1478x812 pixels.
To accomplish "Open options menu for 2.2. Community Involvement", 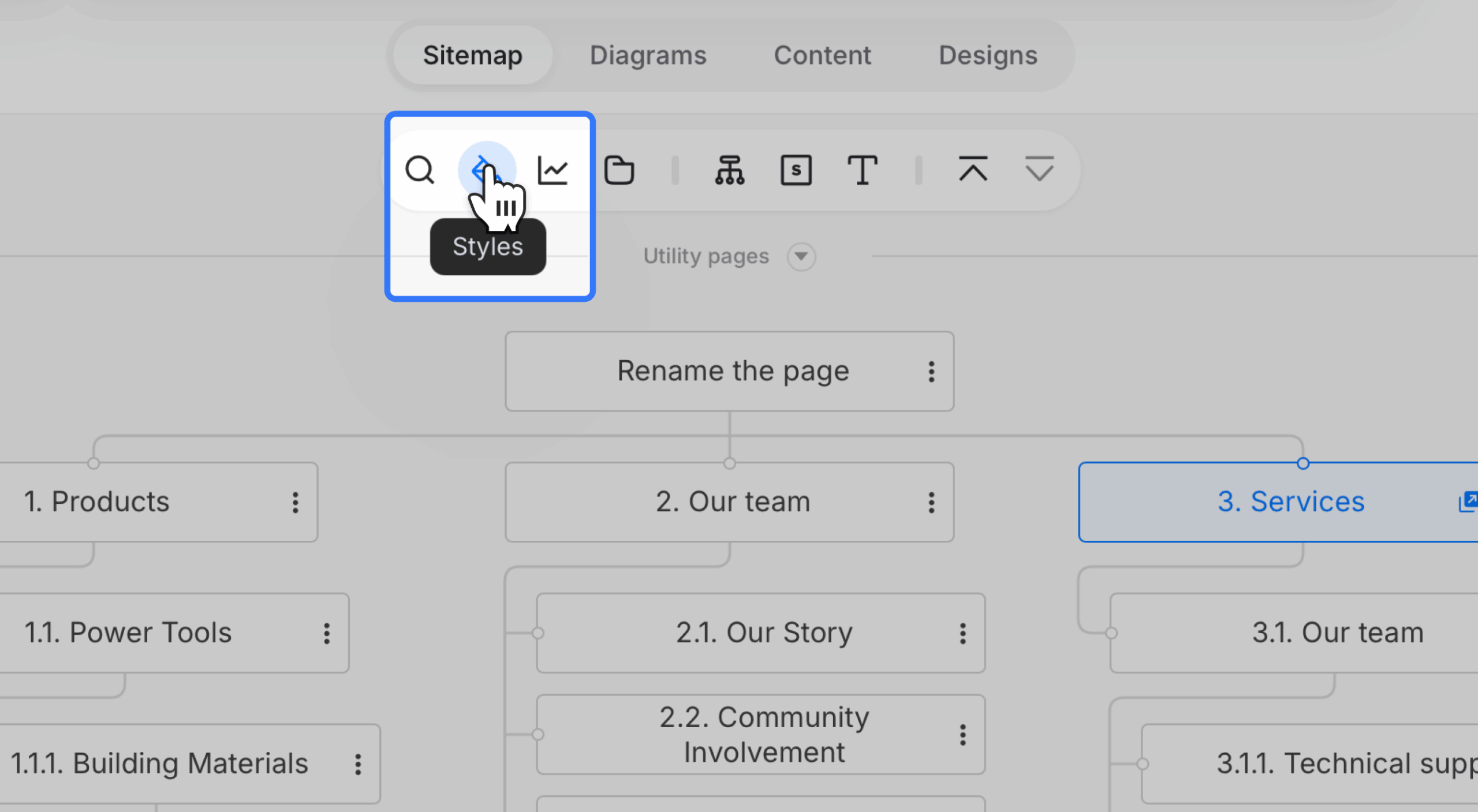I will point(962,735).
